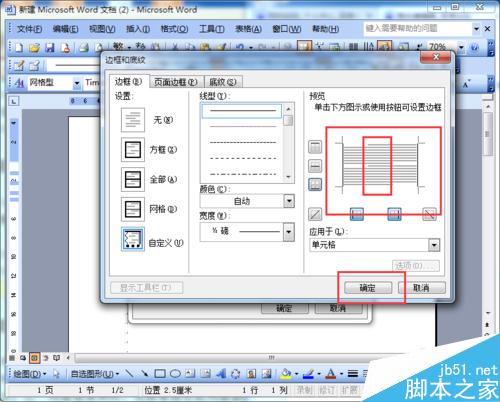Select the Line drawing tool
The image size is (500, 402).
[x=130, y=374]
